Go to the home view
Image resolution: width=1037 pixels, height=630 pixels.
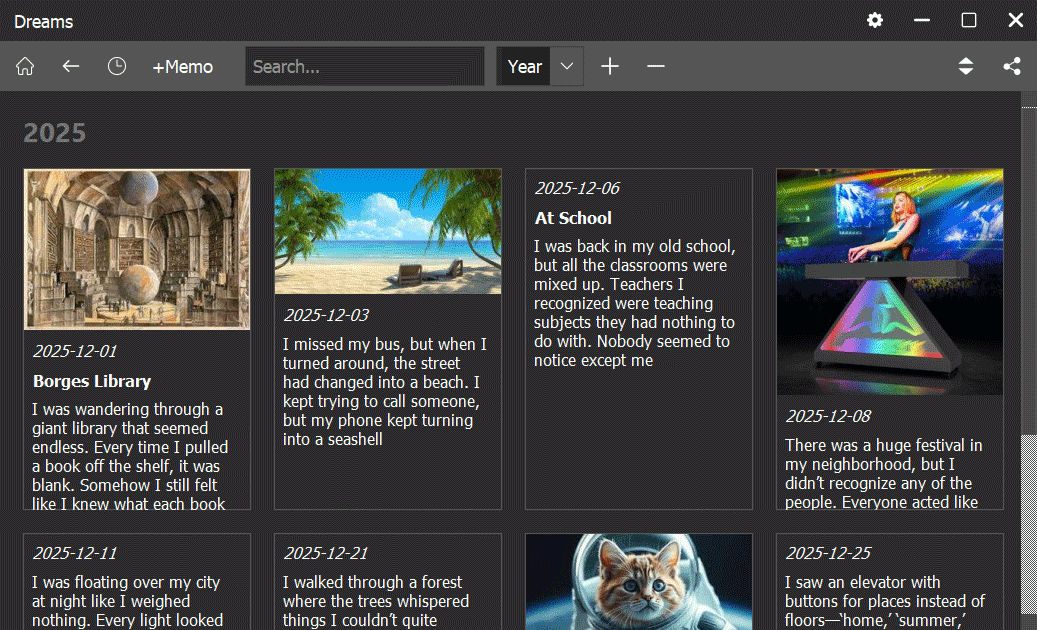tap(25, 67)
